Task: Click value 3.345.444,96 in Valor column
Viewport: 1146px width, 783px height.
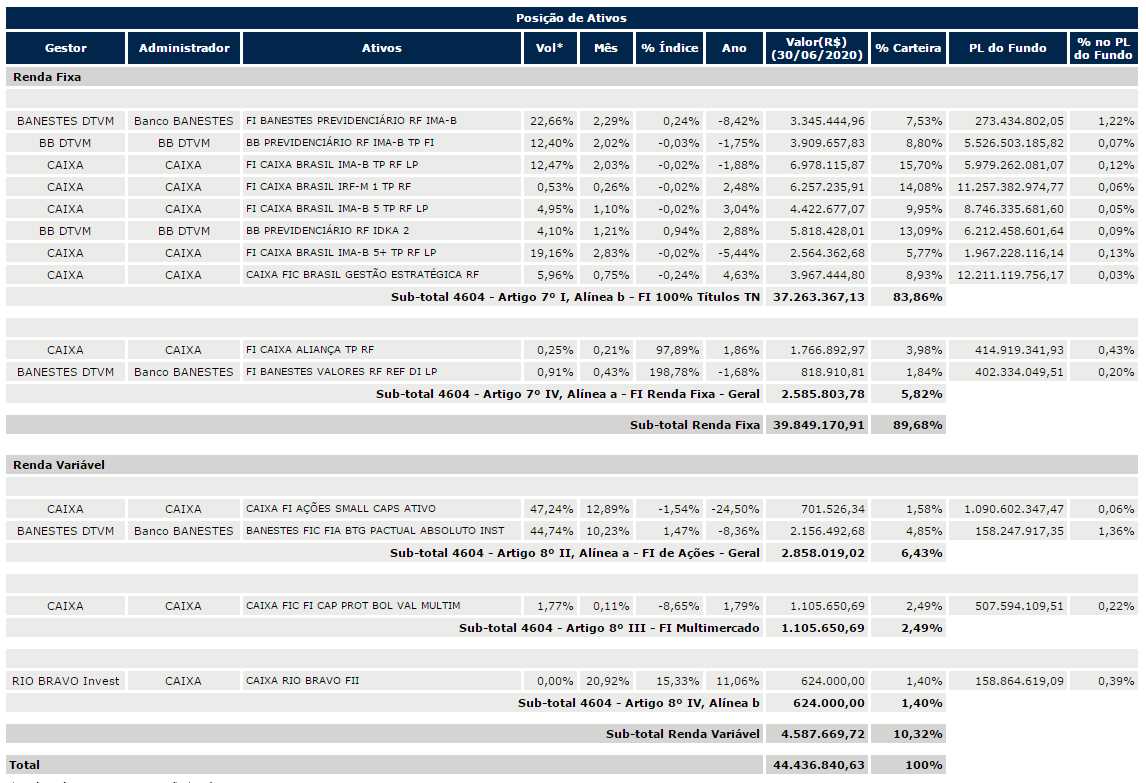Action: [x=827, y=121]
